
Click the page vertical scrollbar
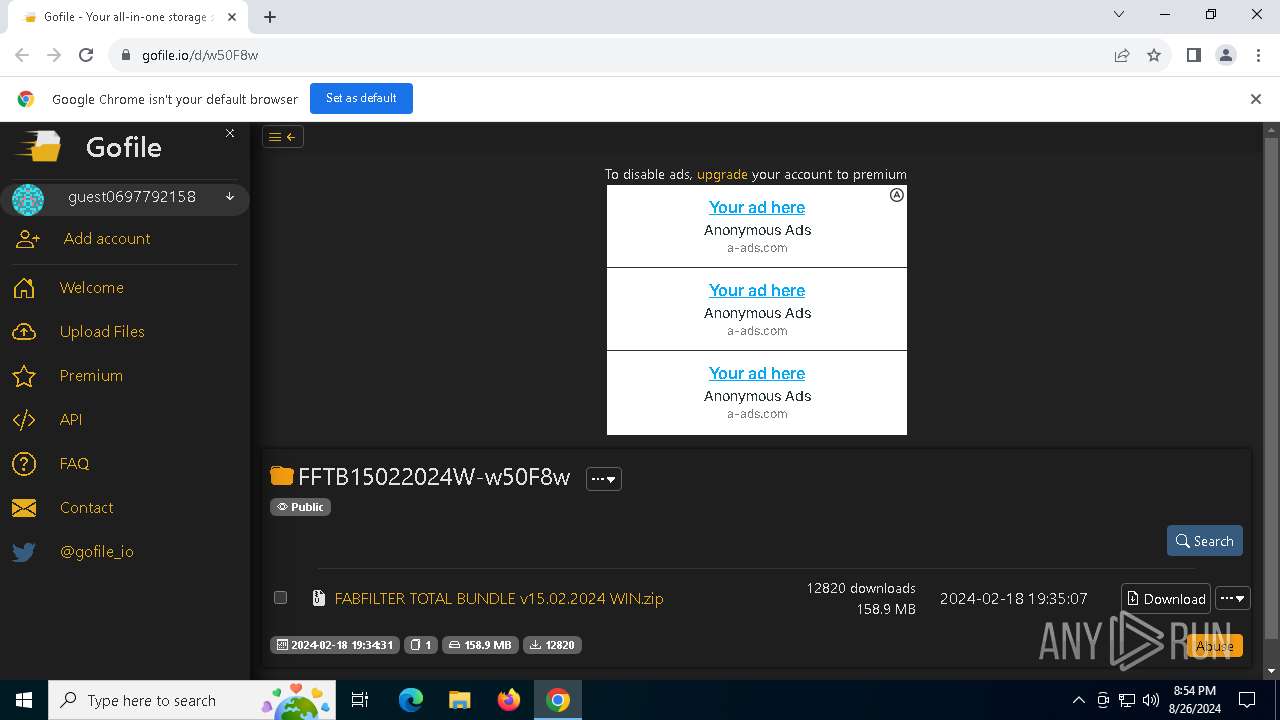(x=1271, y=388)
